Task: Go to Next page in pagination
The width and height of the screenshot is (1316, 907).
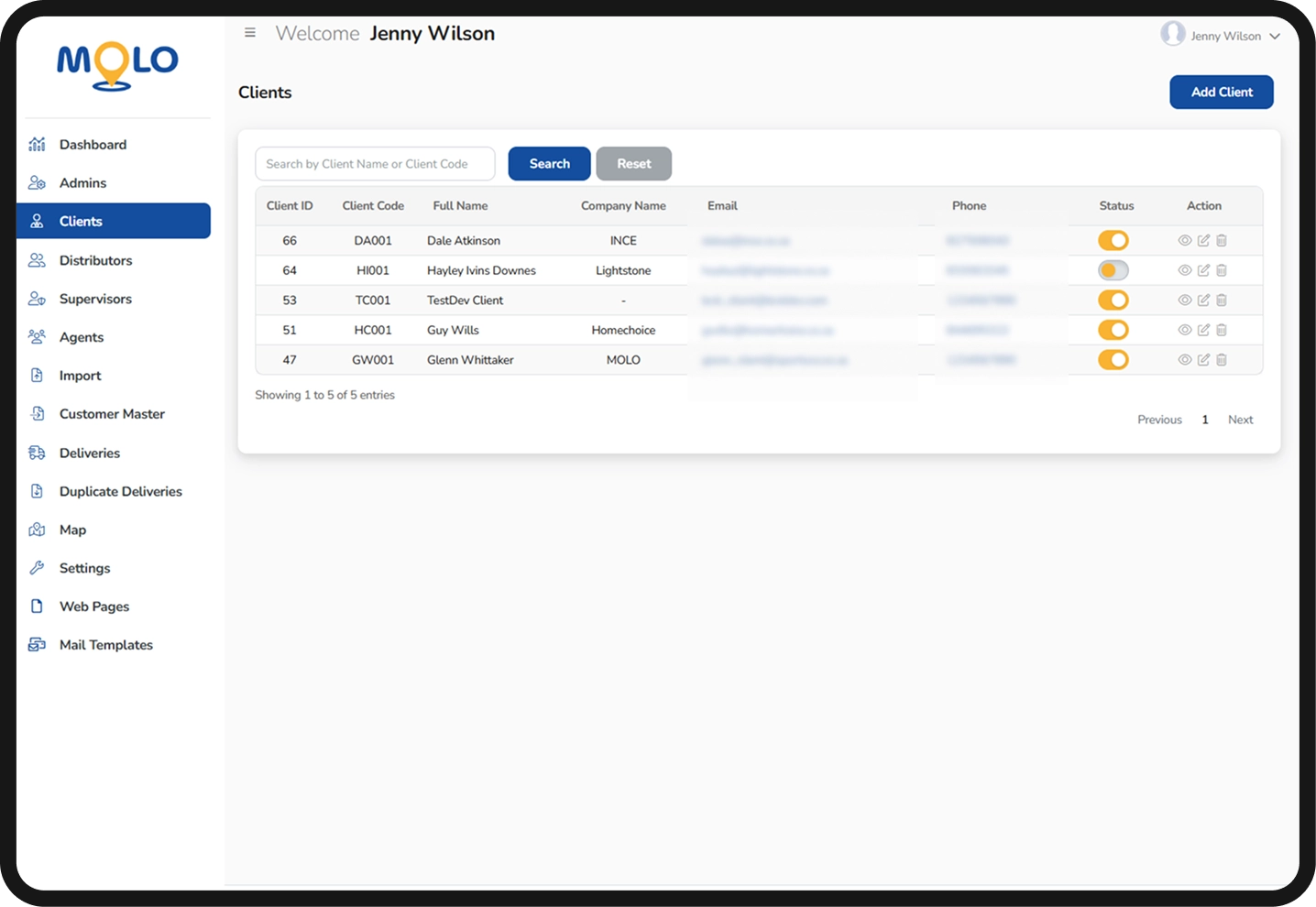Action: tap(1240, 420)
